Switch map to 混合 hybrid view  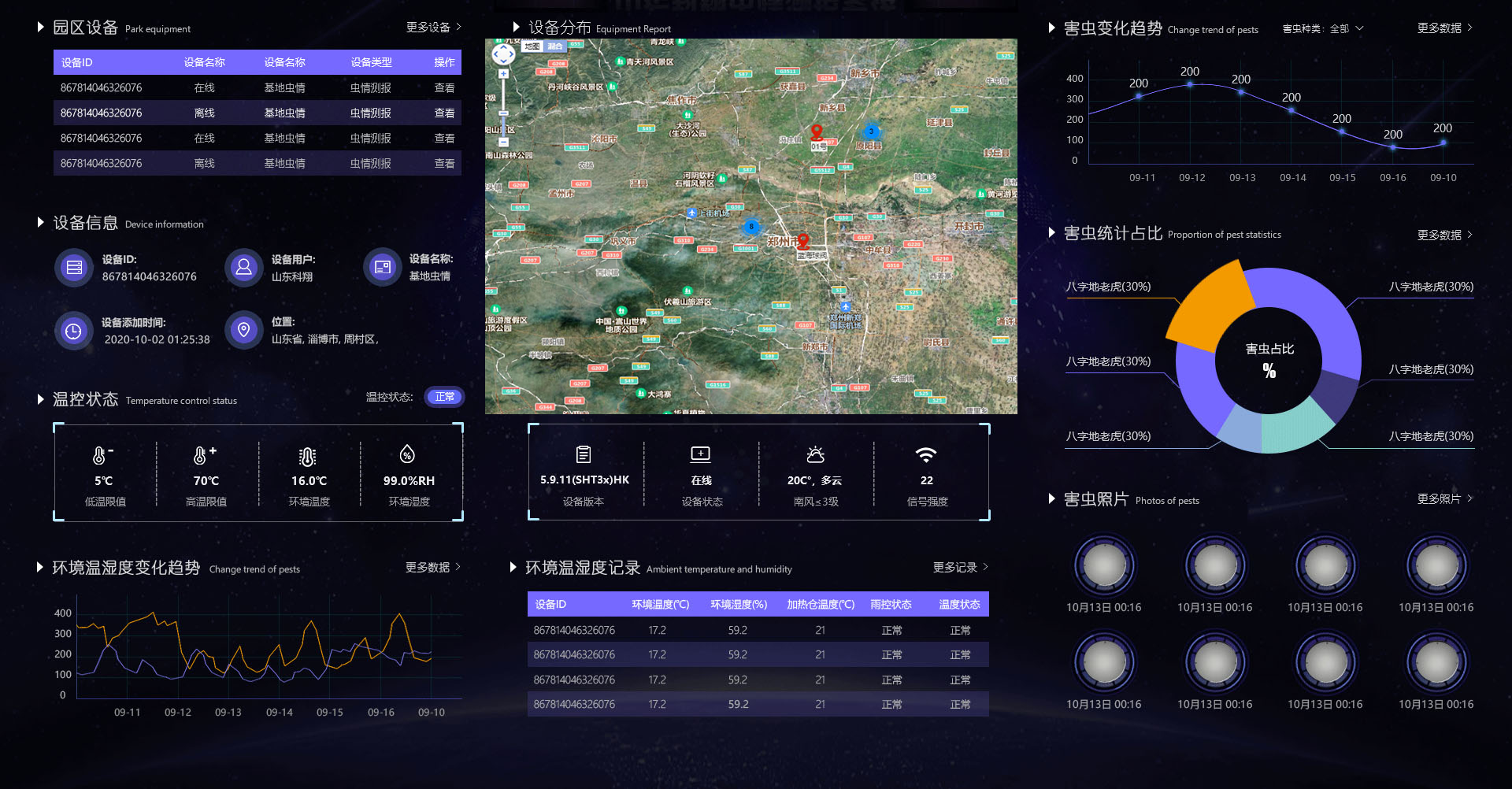[555, 46]
